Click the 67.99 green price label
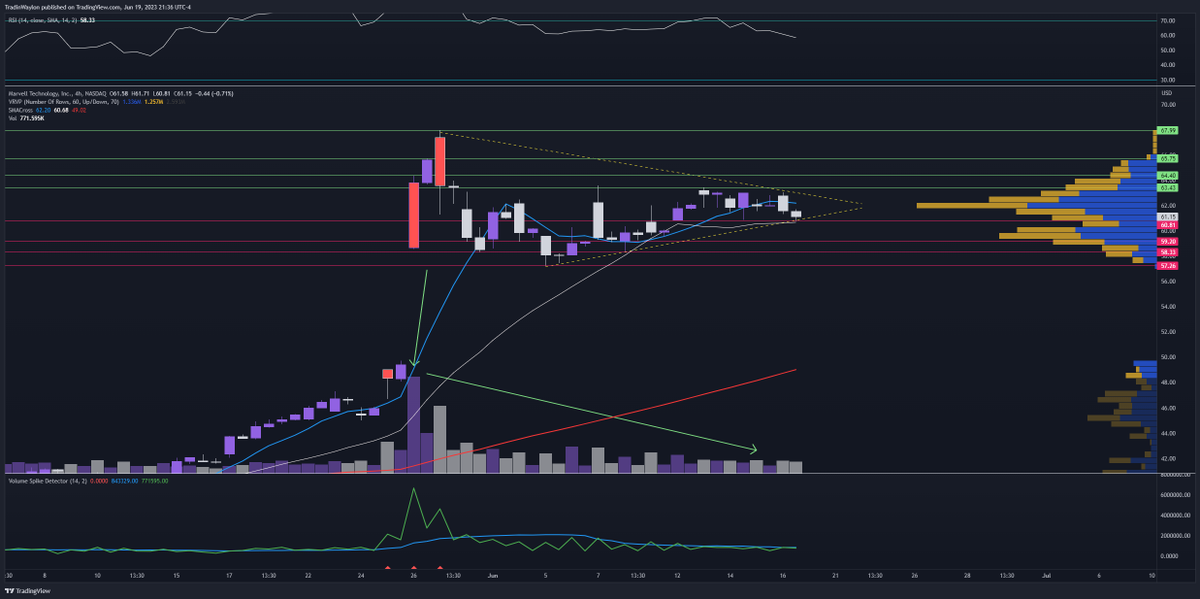 tap(1167, 131)
